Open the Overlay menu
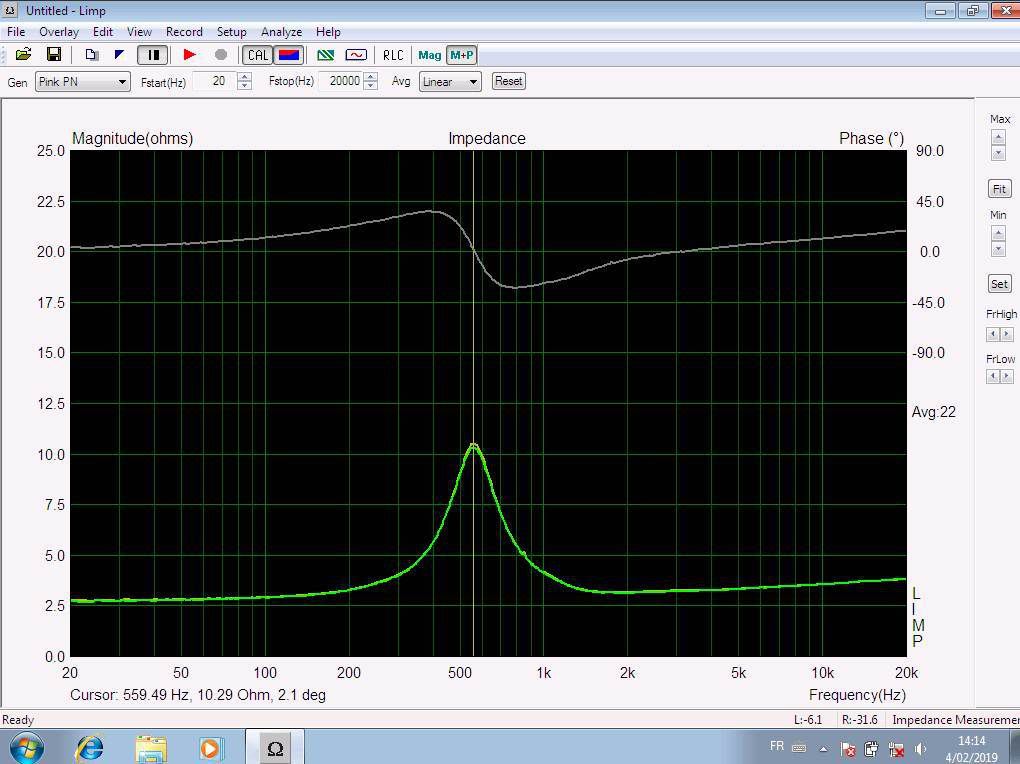This screenshot has width=1020, height=764. 59,32
